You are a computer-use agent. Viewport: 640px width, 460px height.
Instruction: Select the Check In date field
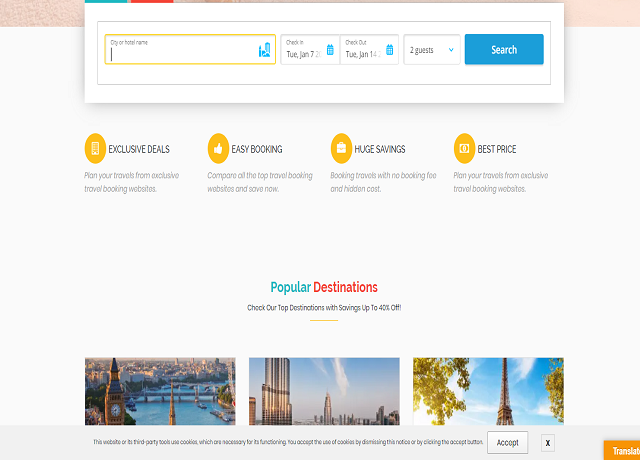pos(303,54)
